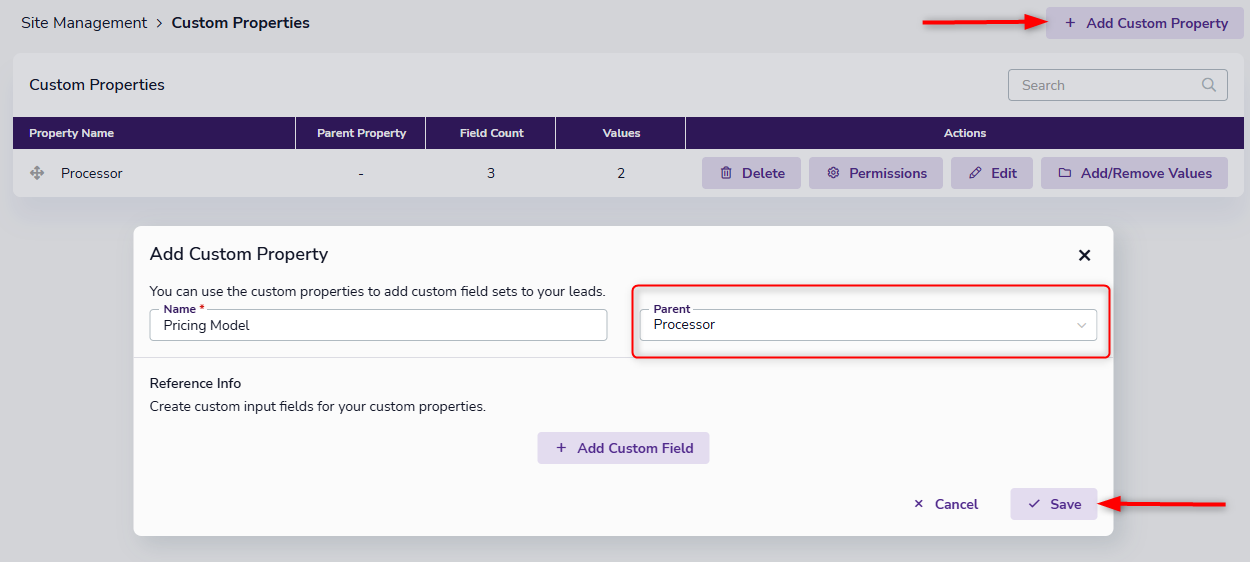Image resolution: width=1250 pixels, height=562 pixels.
Task: Edit the Processor property
Action: coord(991,173)
